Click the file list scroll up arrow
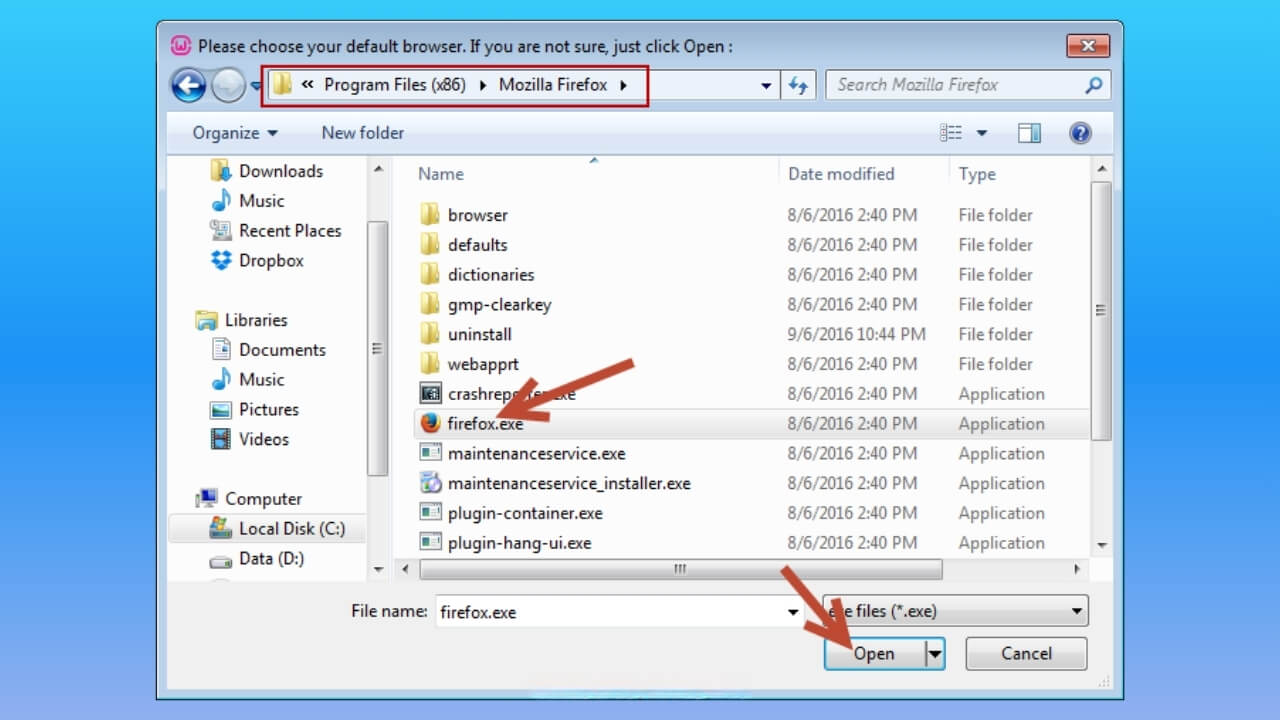 click(x=1102, y=169)
